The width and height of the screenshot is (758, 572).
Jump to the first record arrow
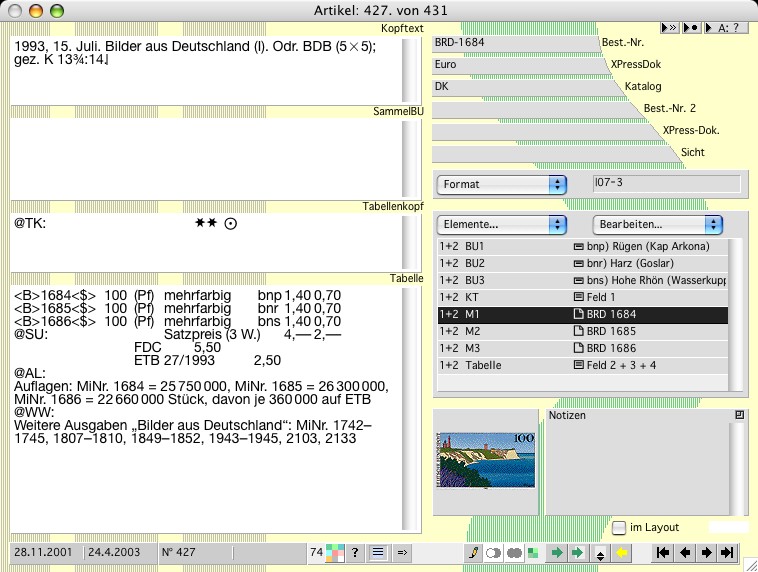coord(662,551)
